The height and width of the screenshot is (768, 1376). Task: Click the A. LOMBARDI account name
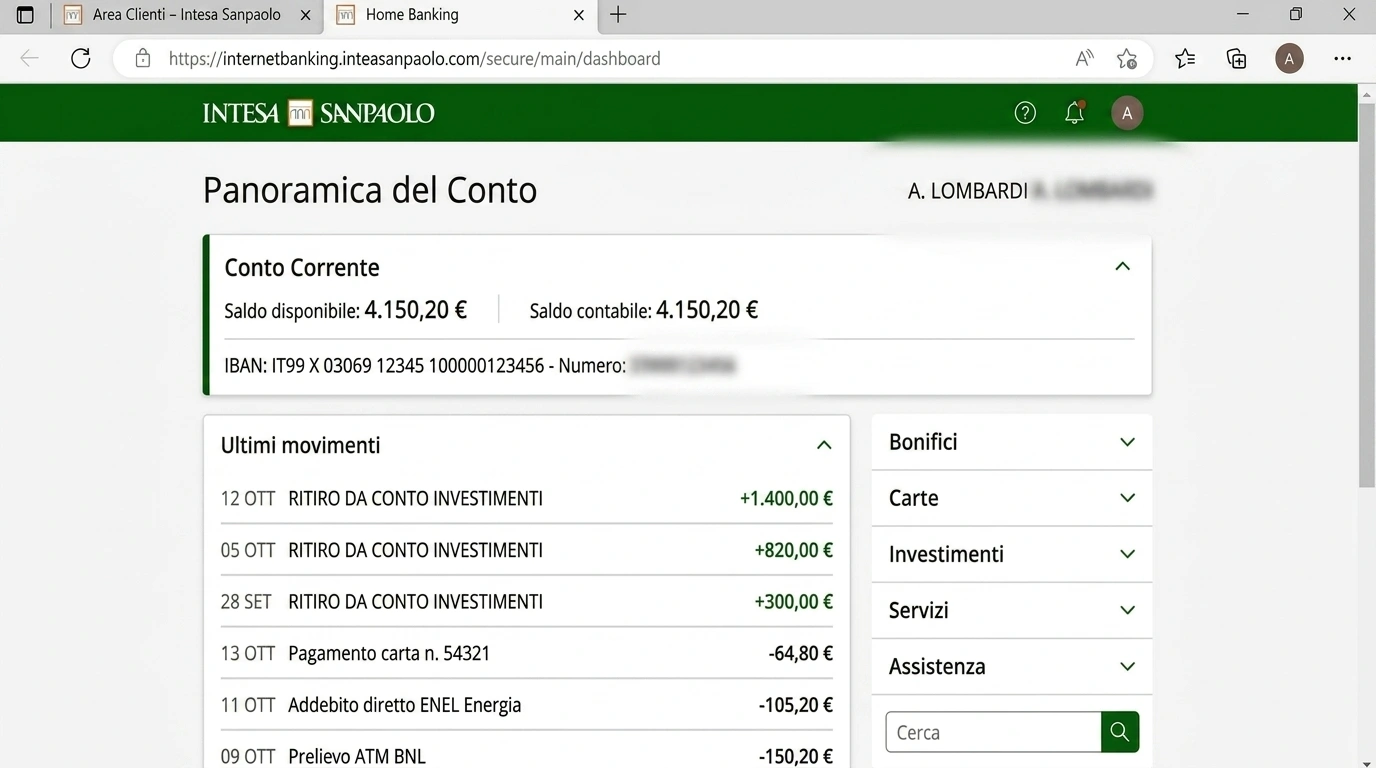968,191
